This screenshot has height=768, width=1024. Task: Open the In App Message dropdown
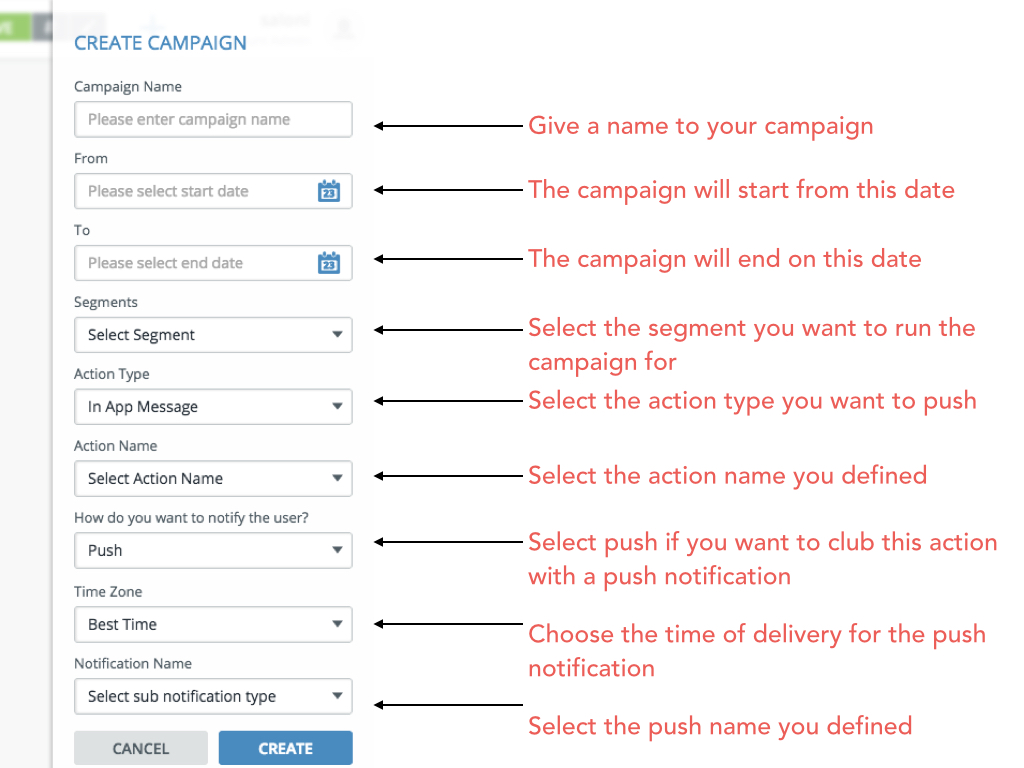pyautogui.click(x=213, y=406)
